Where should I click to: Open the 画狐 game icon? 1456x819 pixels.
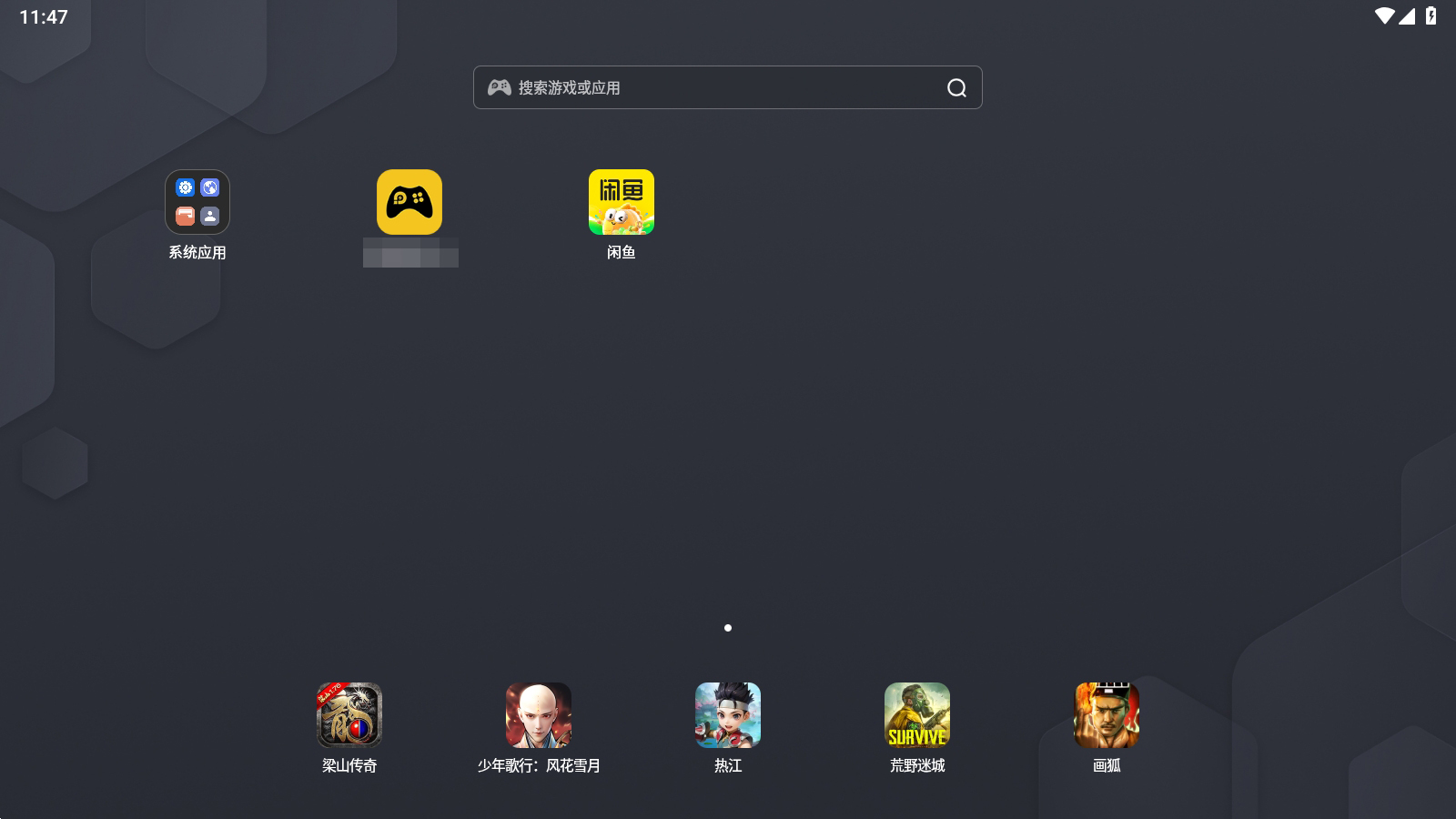click(x=1107, y=715)
